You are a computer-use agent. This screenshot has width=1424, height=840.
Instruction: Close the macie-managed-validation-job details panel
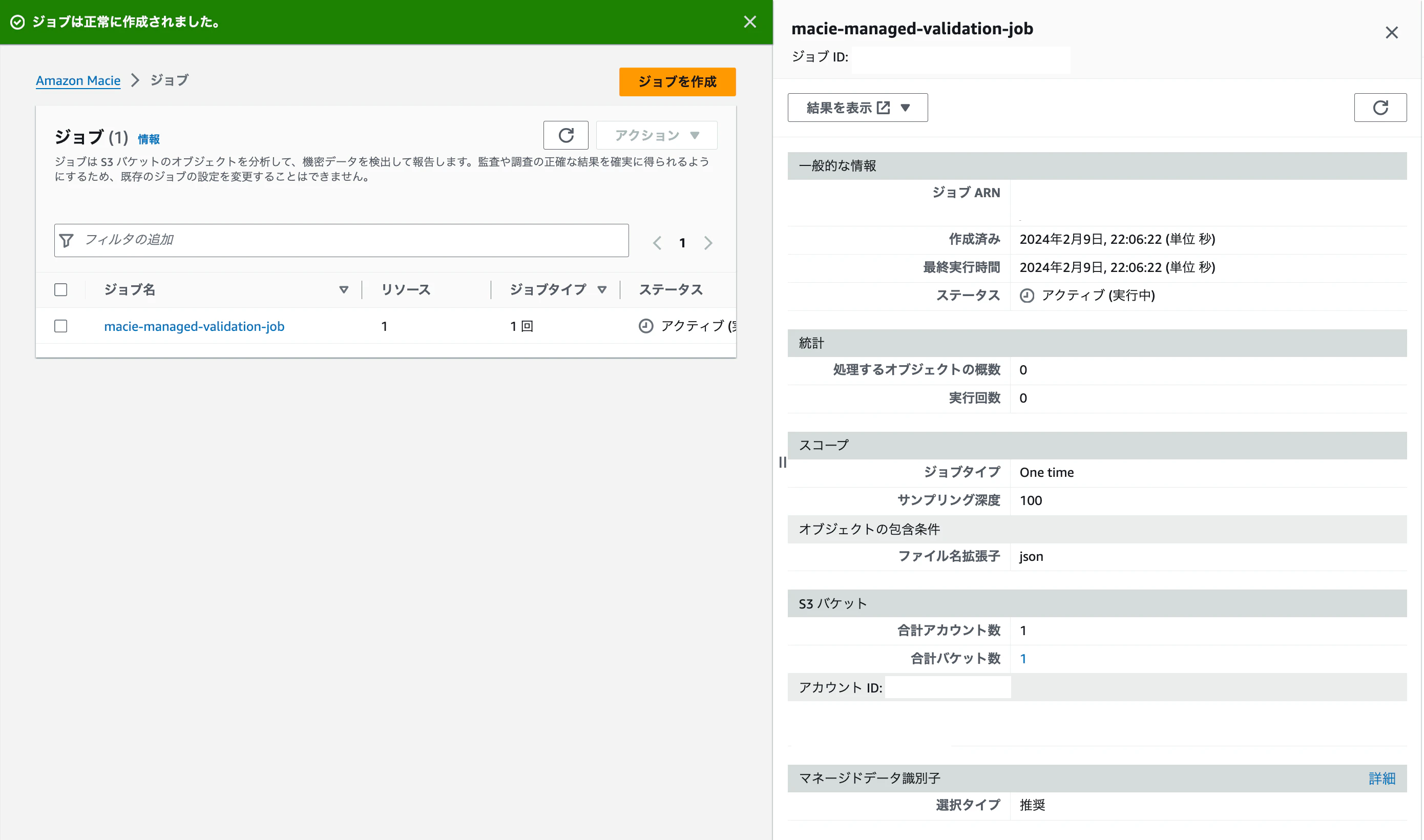click(1391, 33)
